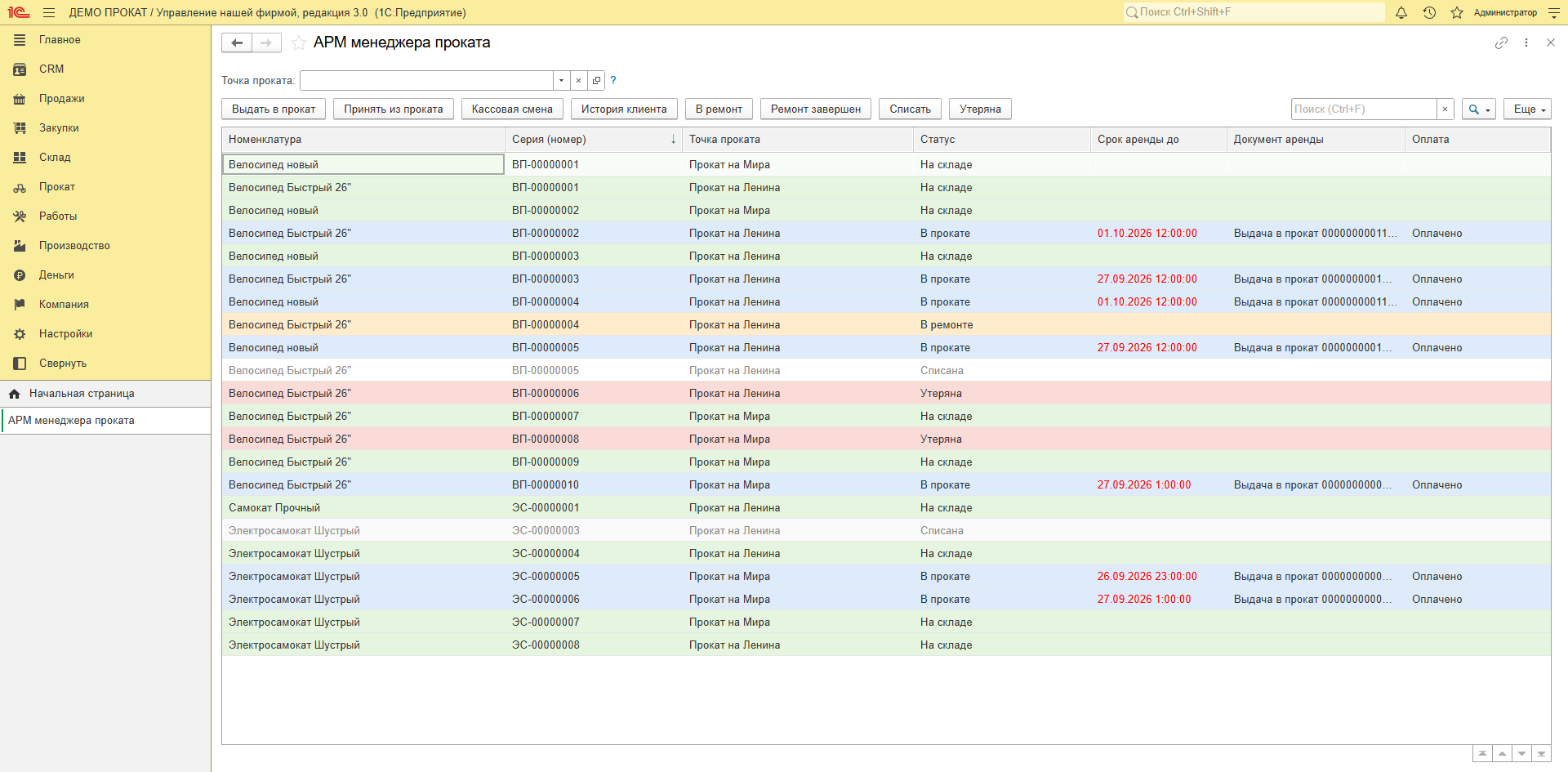Move list down one page arrow

click(x=1521, y=753)
